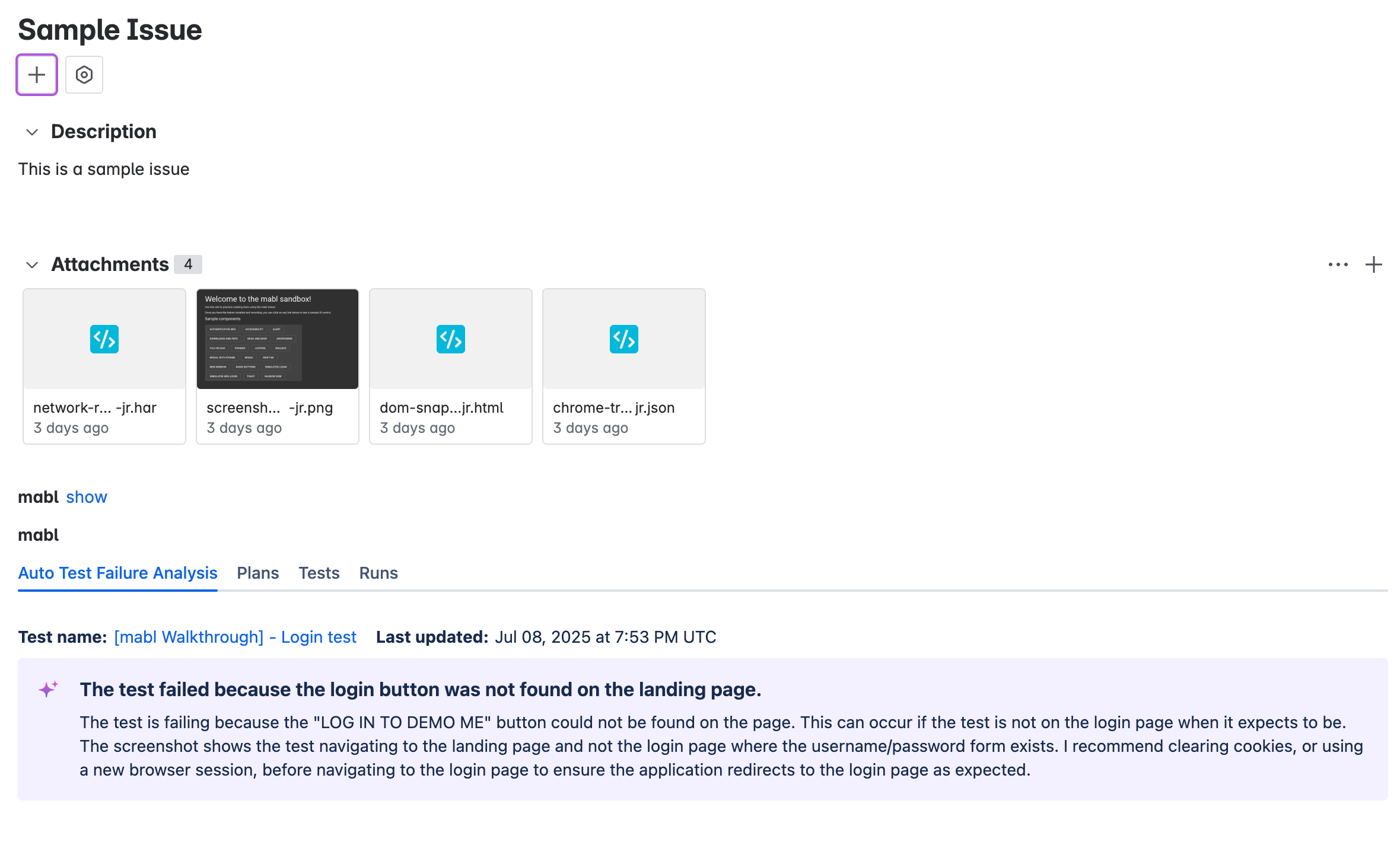The width and height of the screenshot is (1400, 842).
Task: Select the Auto Test Failure Analysis tab
Action: [117, 573]
